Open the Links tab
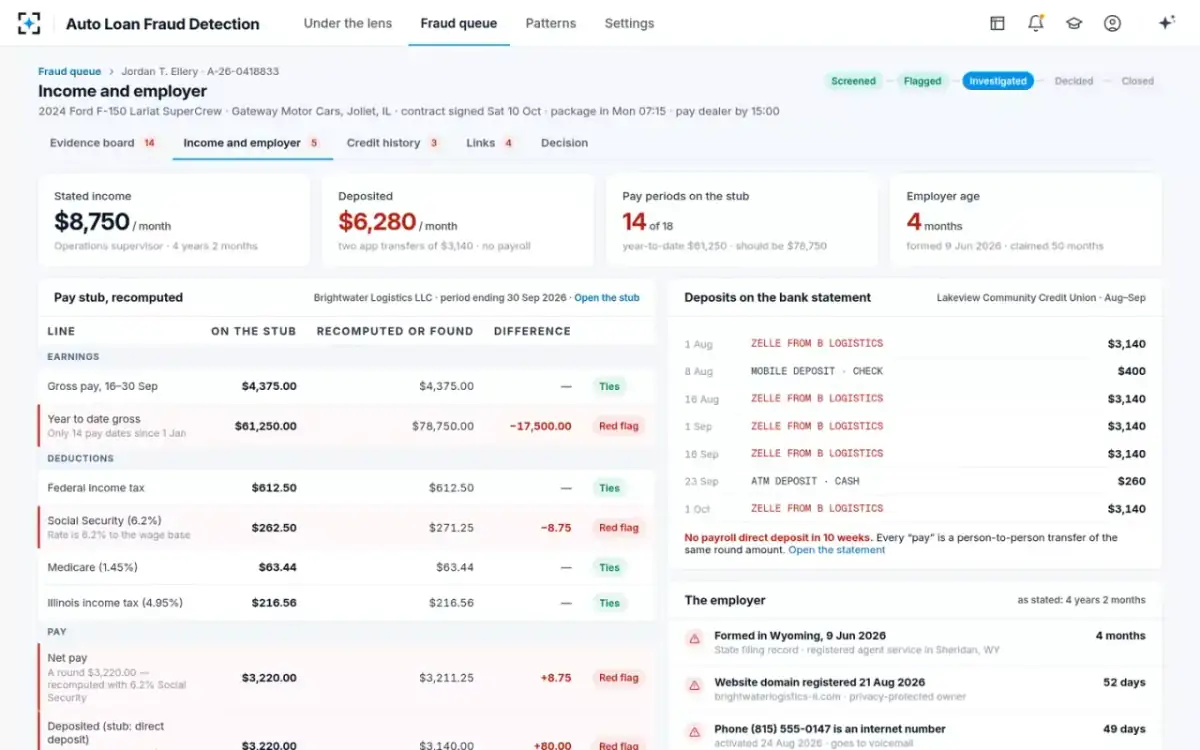 pyautogui.click(x=490, y=143)
